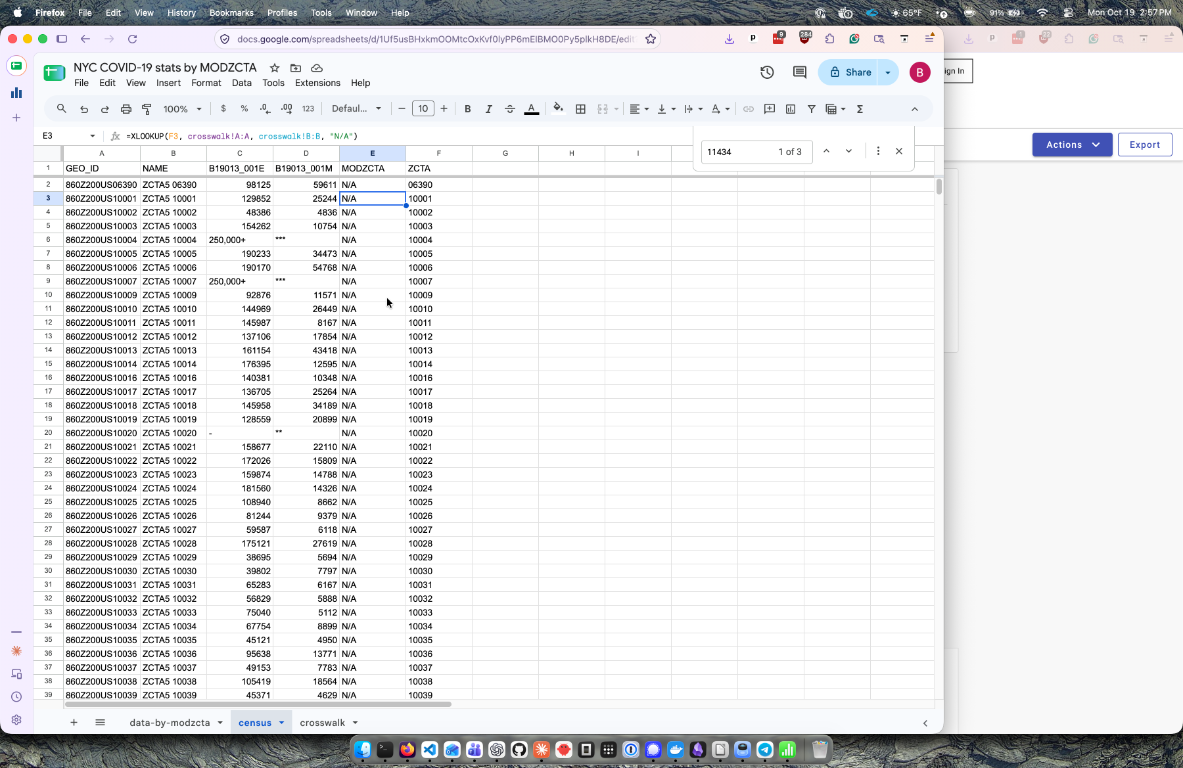Select column E header
Screen dimensions: 1183x768
point(372,153)
